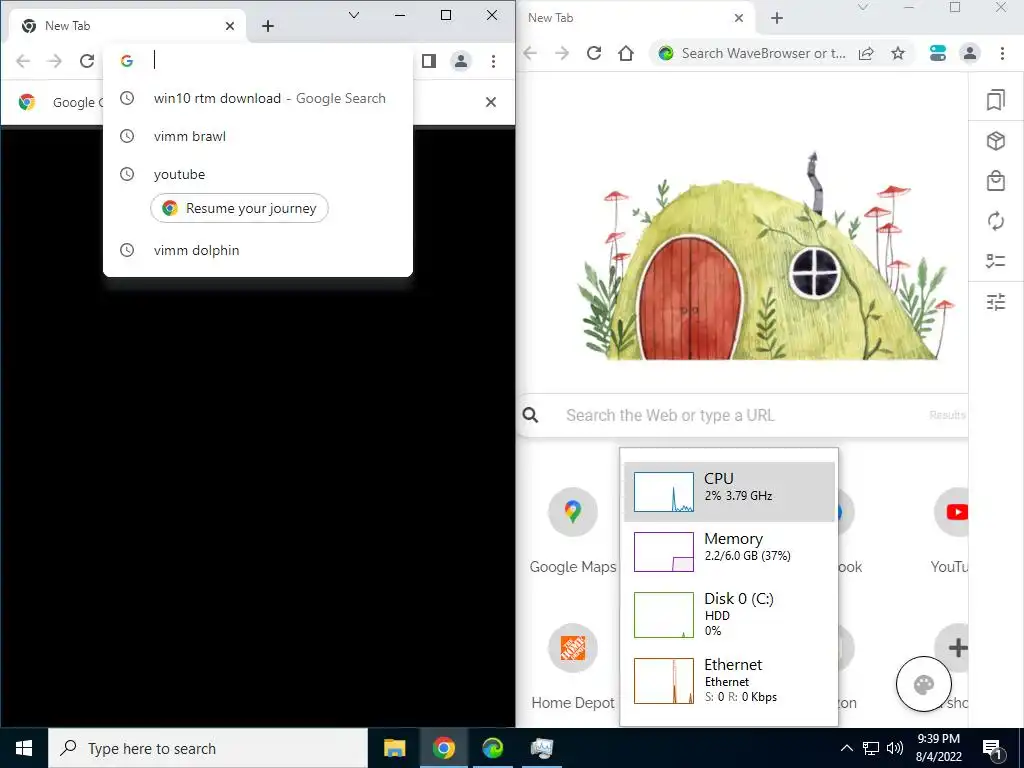1024x768 pixels.
Task: Expand Chrome tab search chevron
Action: coord(354,15)
